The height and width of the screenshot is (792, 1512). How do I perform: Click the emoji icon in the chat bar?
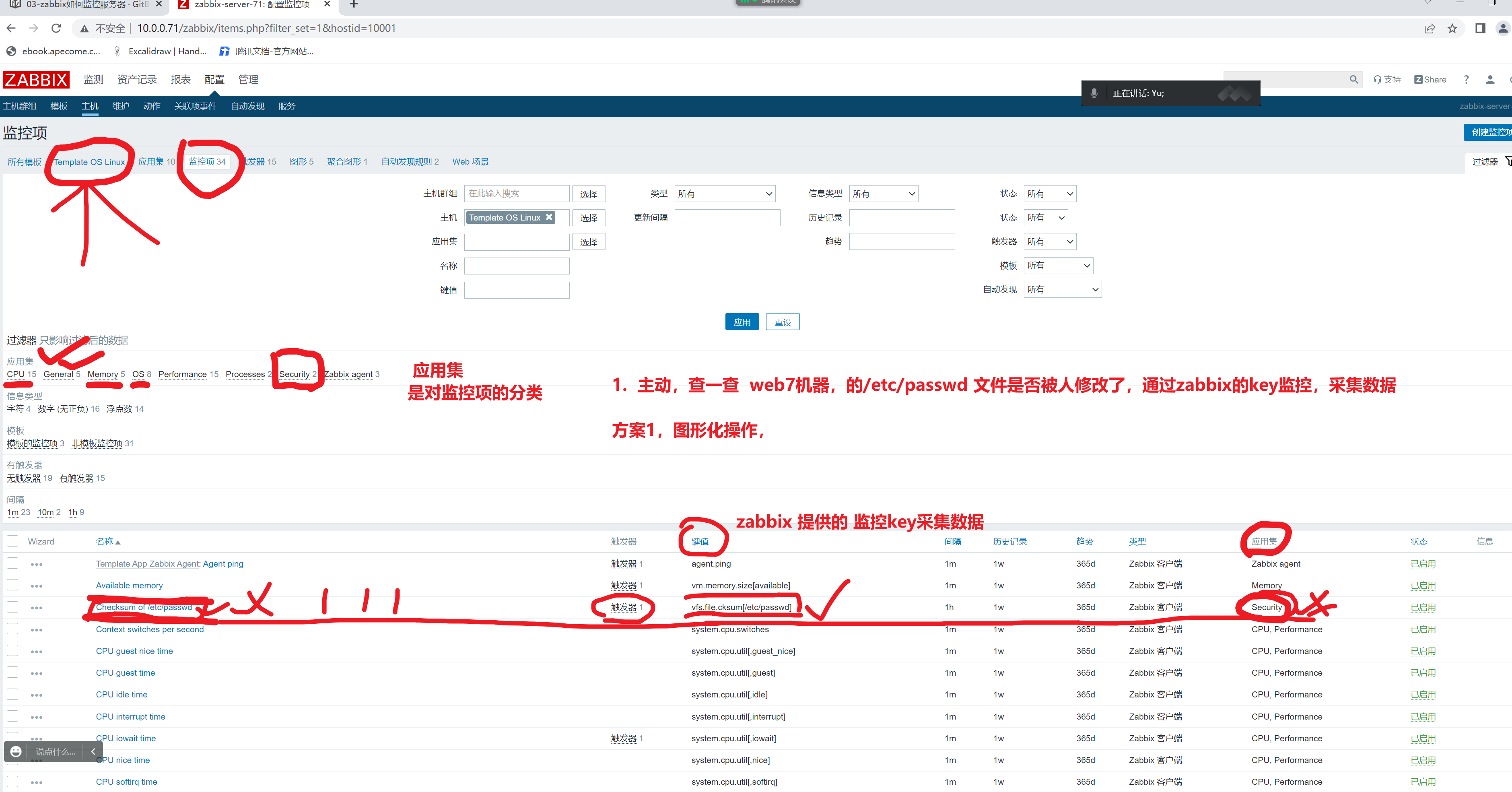pyautogui.click(x=16, y=751)
